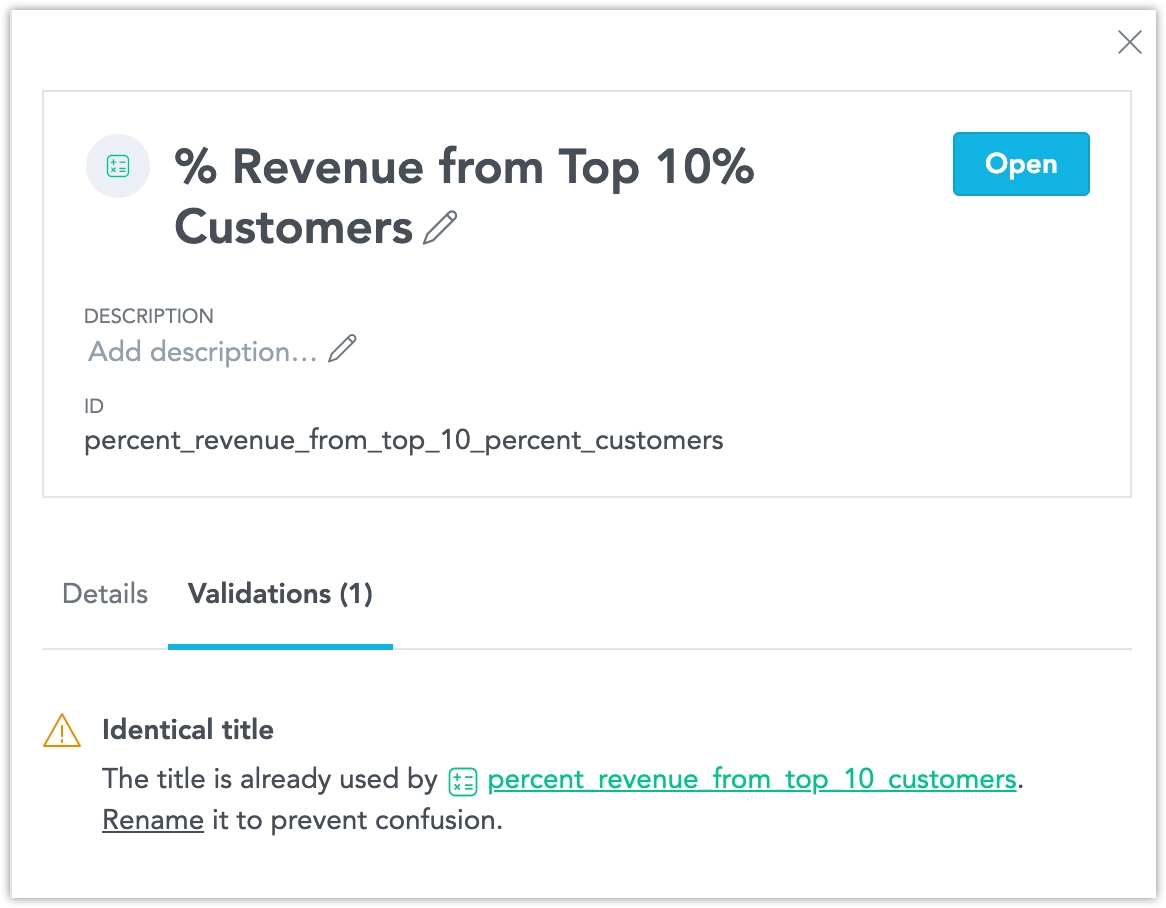
Task: Click the word Customers in the title
Action: point(293,228)
